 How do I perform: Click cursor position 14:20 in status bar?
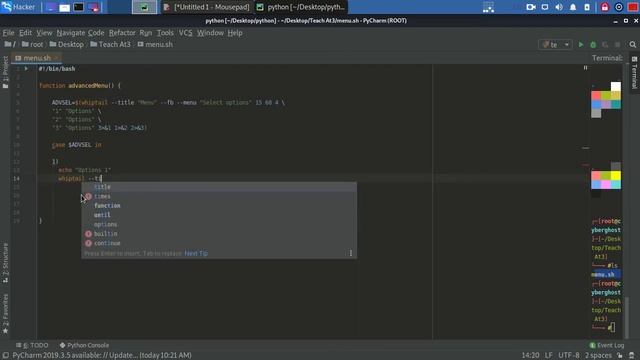click(530, 356)
